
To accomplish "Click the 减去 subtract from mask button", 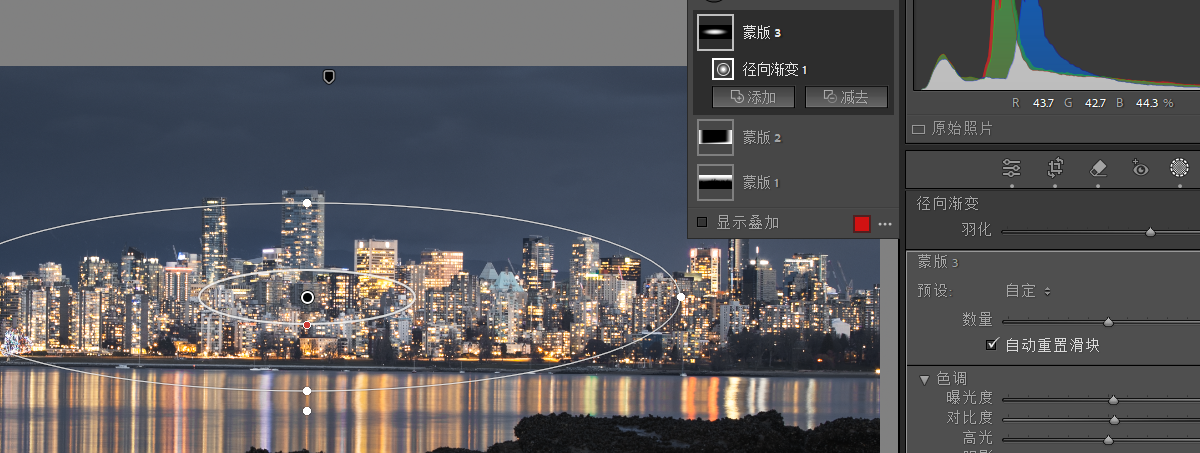I will pyautogui.click(x=846, y=97).
